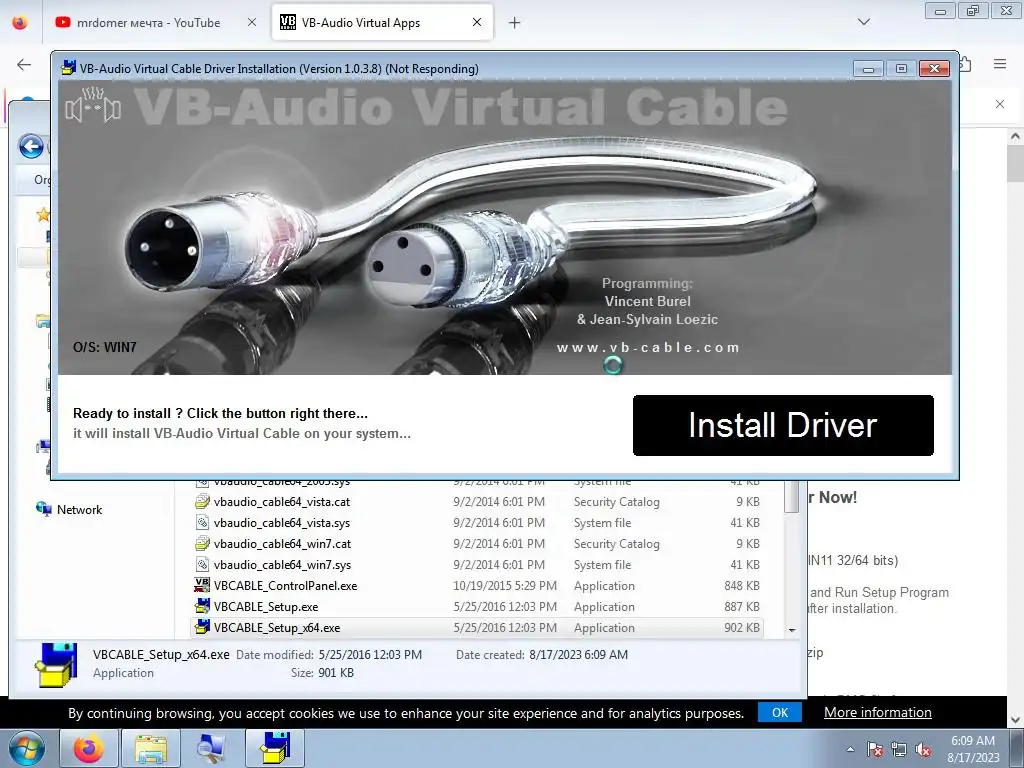Click the vbaudio_cable64_vista.sys file icon
This screenshot has height=768, width=1024.
point(202,522)
